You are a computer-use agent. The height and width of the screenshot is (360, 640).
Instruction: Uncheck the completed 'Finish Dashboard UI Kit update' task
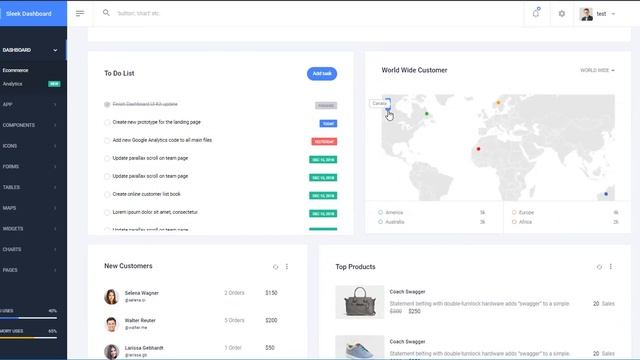pos(107,104)
